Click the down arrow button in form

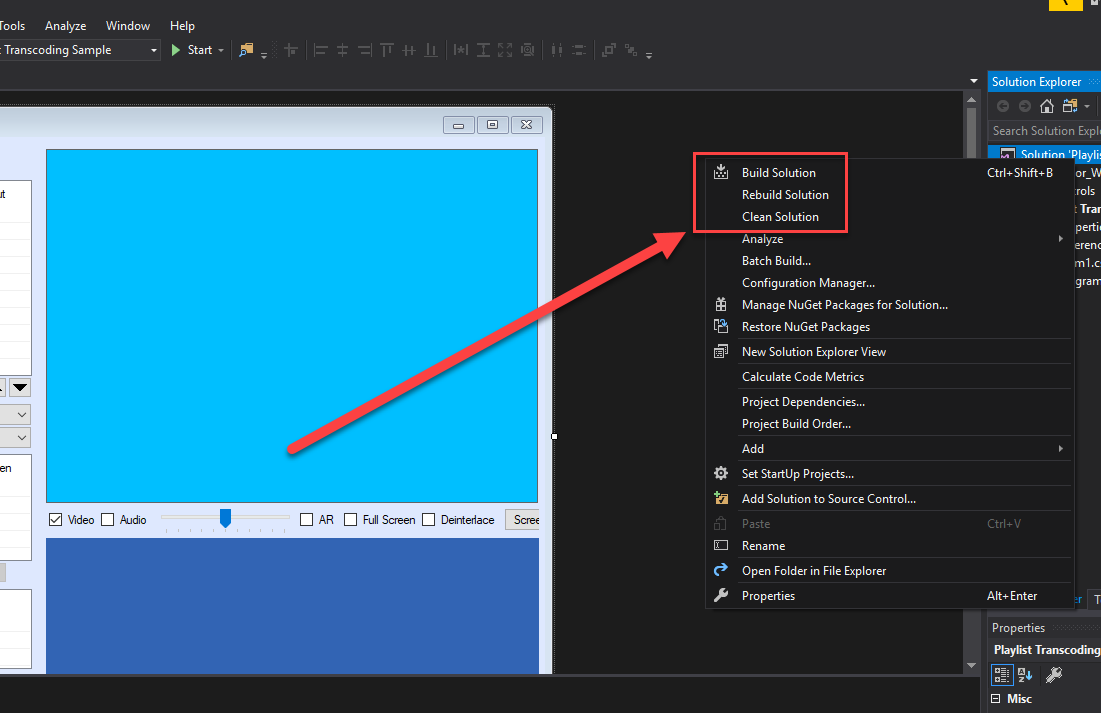point(20,387)
